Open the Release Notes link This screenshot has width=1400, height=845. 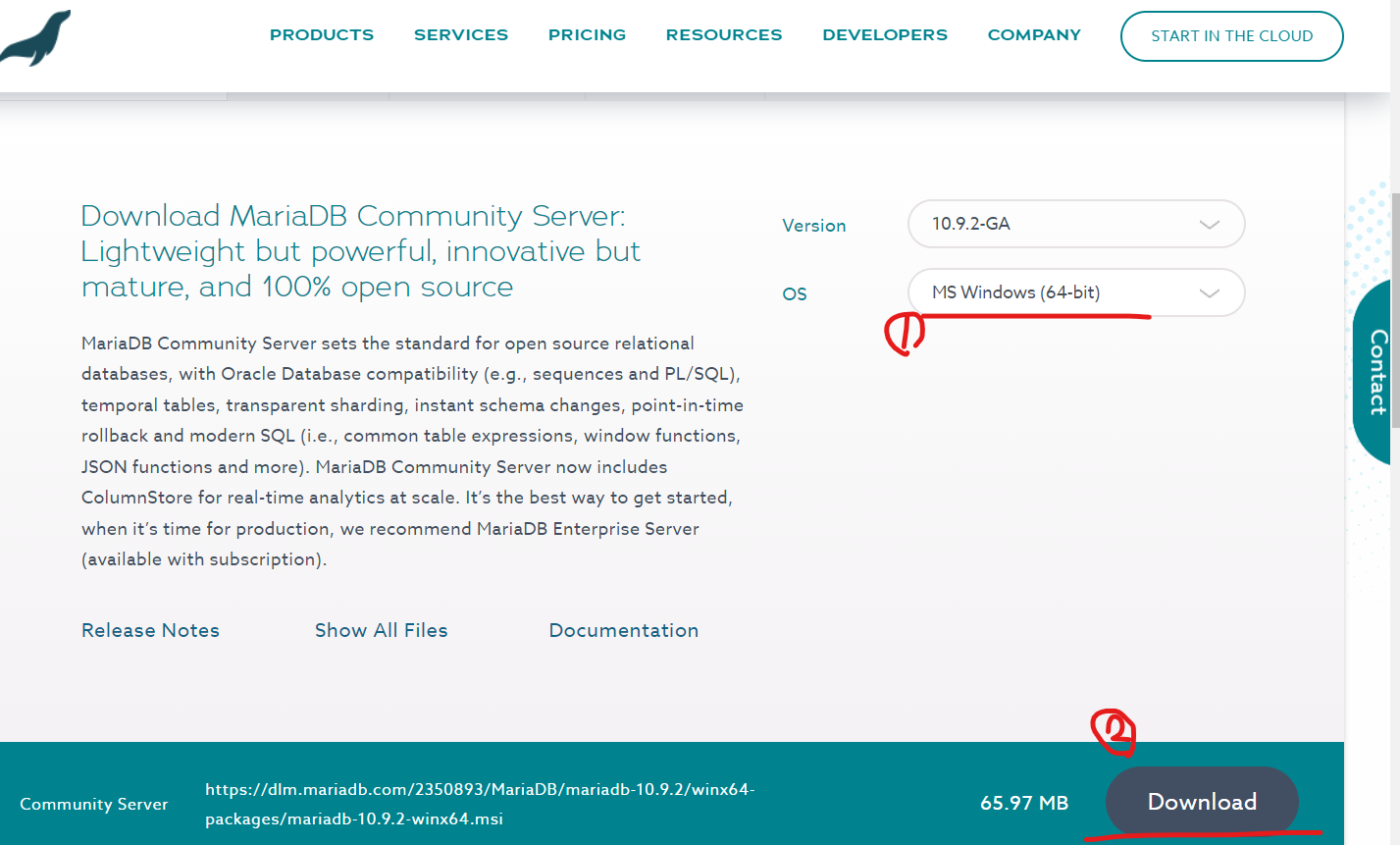150,630
